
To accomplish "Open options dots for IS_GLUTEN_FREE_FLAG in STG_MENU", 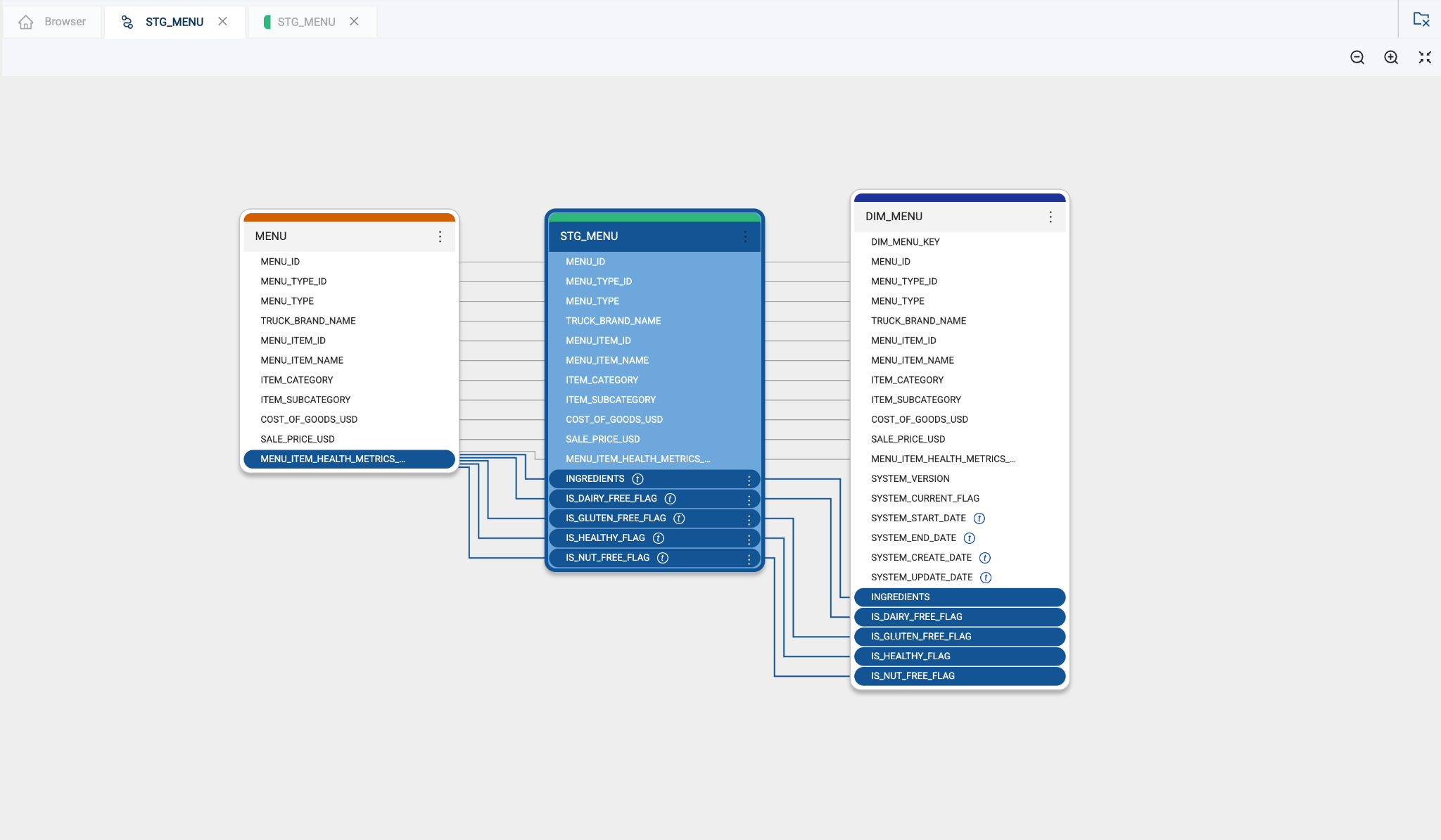I will click(x=749, y=519).
